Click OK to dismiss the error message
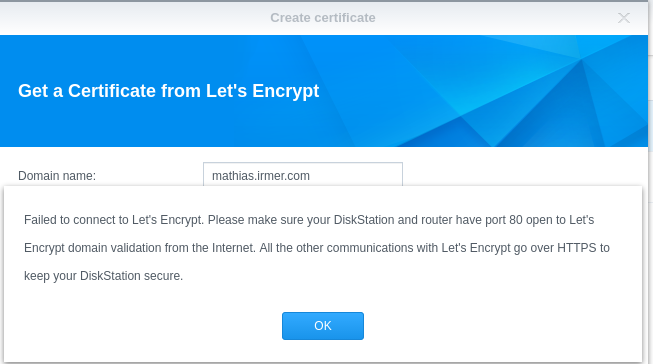The image size is (653, 364). coord(323,326)
